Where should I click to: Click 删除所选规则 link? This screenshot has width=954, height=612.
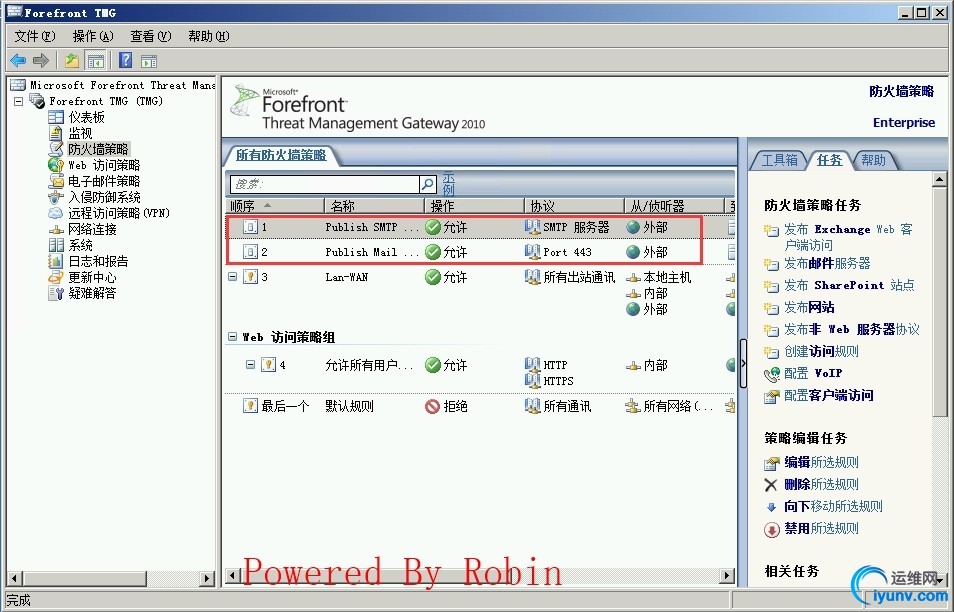[821, 484]
